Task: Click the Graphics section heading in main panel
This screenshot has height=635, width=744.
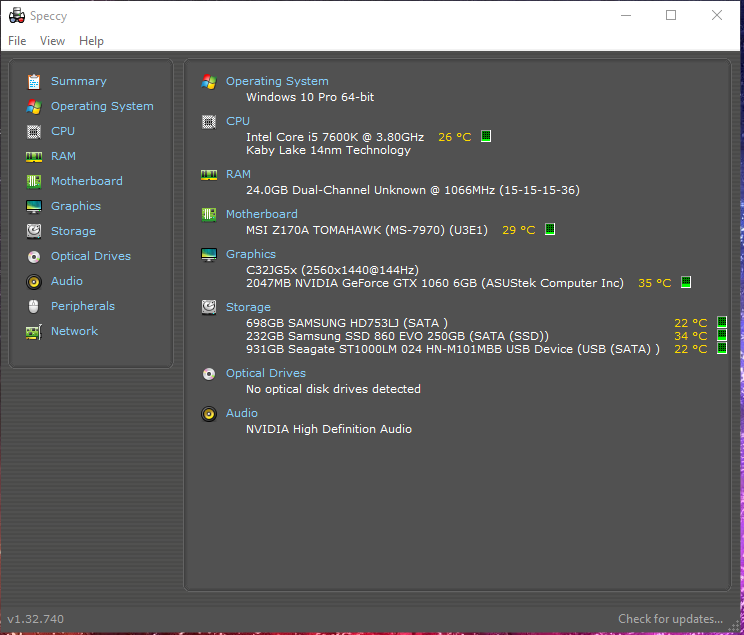Action: (x=250, y=254)
